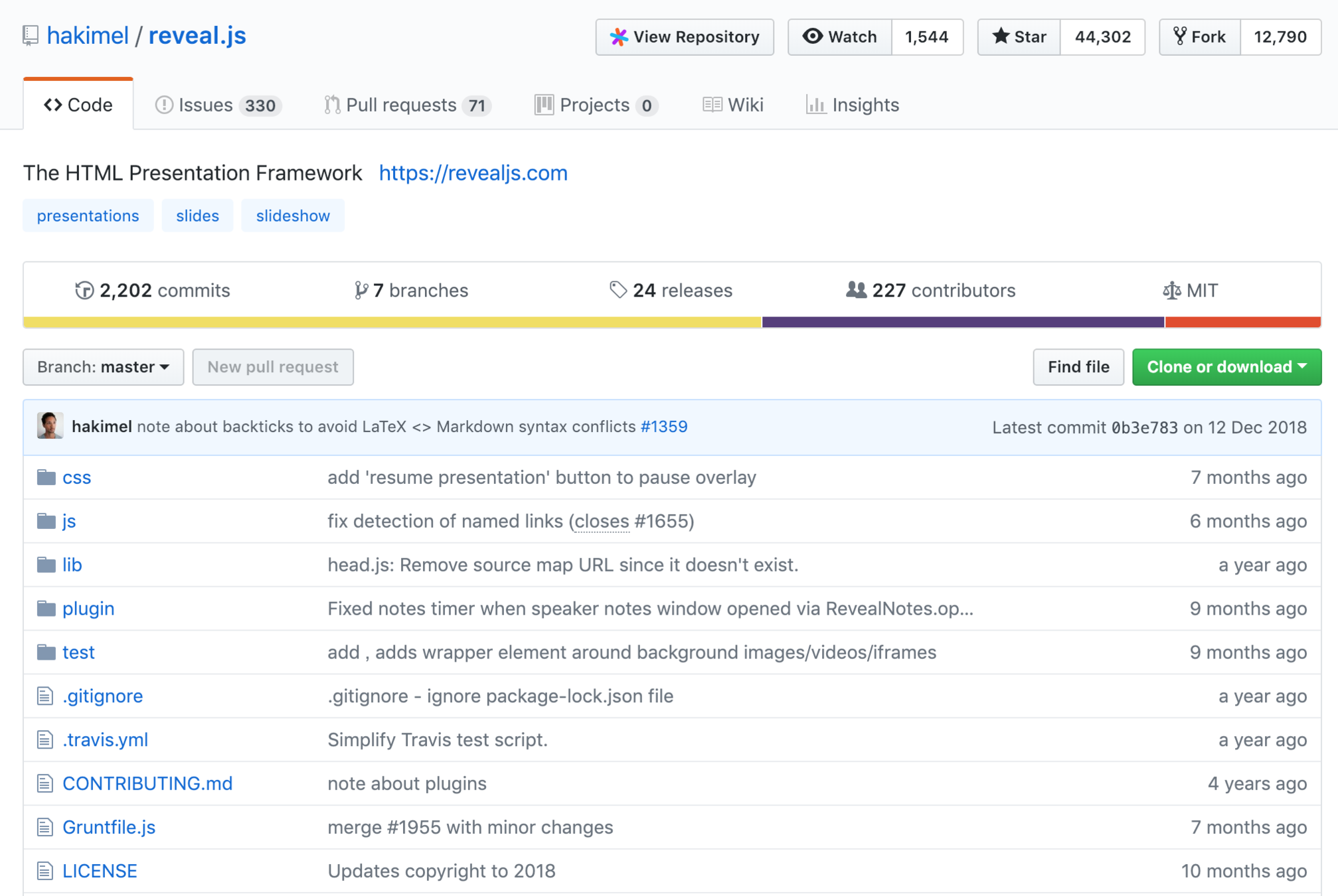Expand the Clone or download menu

click(1226, 367)
